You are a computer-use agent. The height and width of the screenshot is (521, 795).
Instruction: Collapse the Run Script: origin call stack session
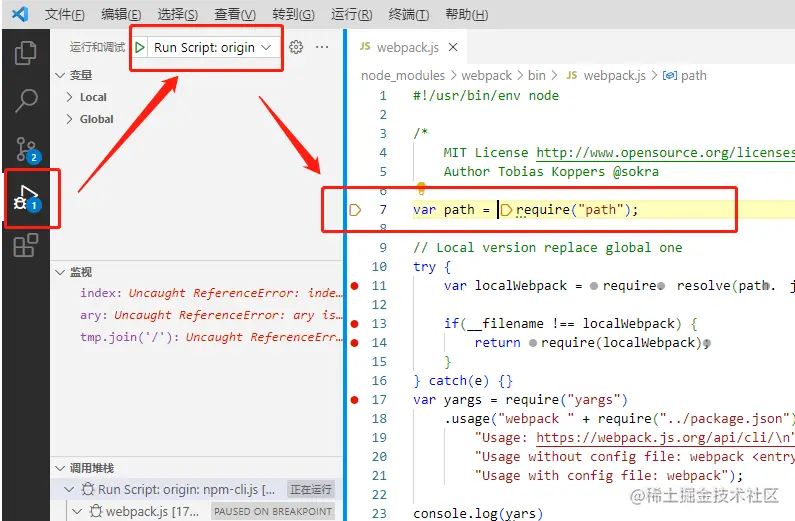click(69, 490)
